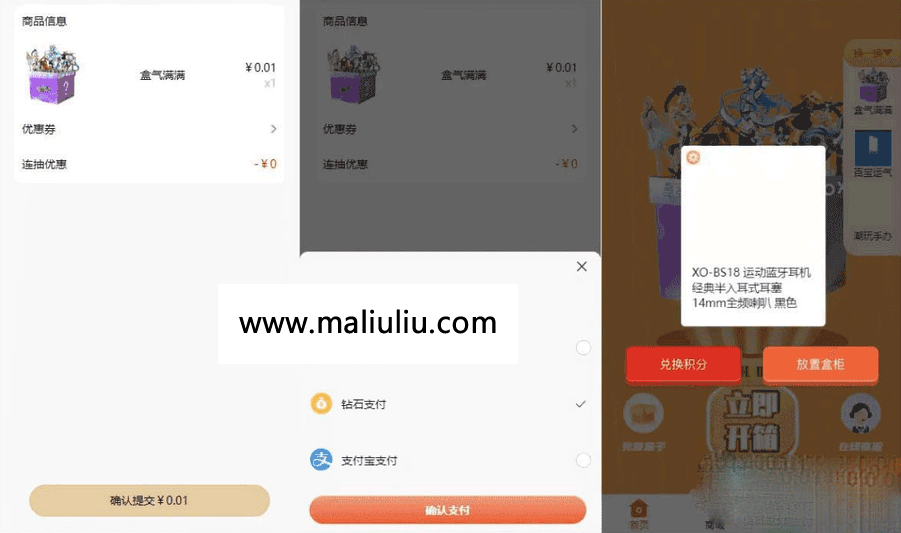Image resolution: width=901 pixels, height=533 pixels.
Task: Switch to the 商城 mall tab
Action: [x=714, y=524]
